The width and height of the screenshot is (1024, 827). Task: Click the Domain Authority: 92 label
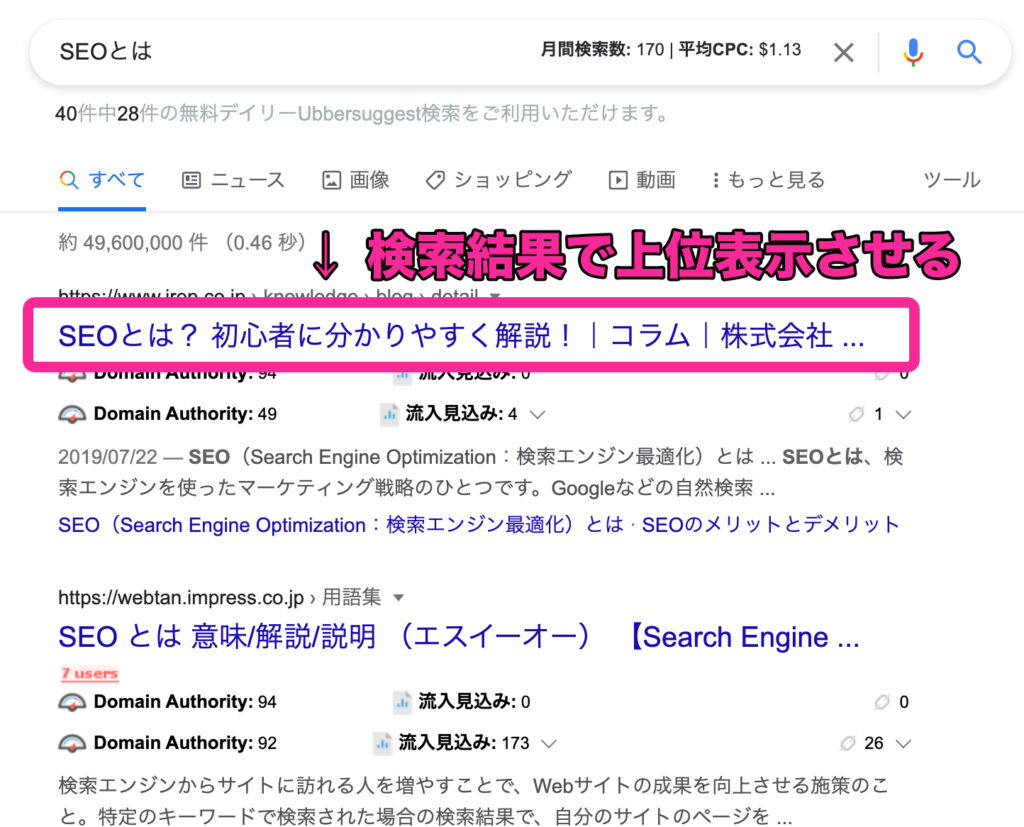tap(185, 743)
